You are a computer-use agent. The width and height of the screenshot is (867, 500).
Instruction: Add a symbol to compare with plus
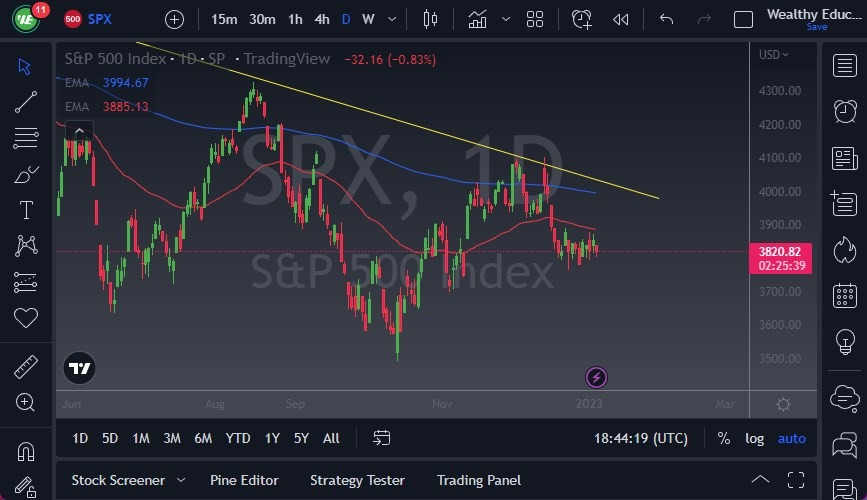pyautogui.click(x=174, y=20)
